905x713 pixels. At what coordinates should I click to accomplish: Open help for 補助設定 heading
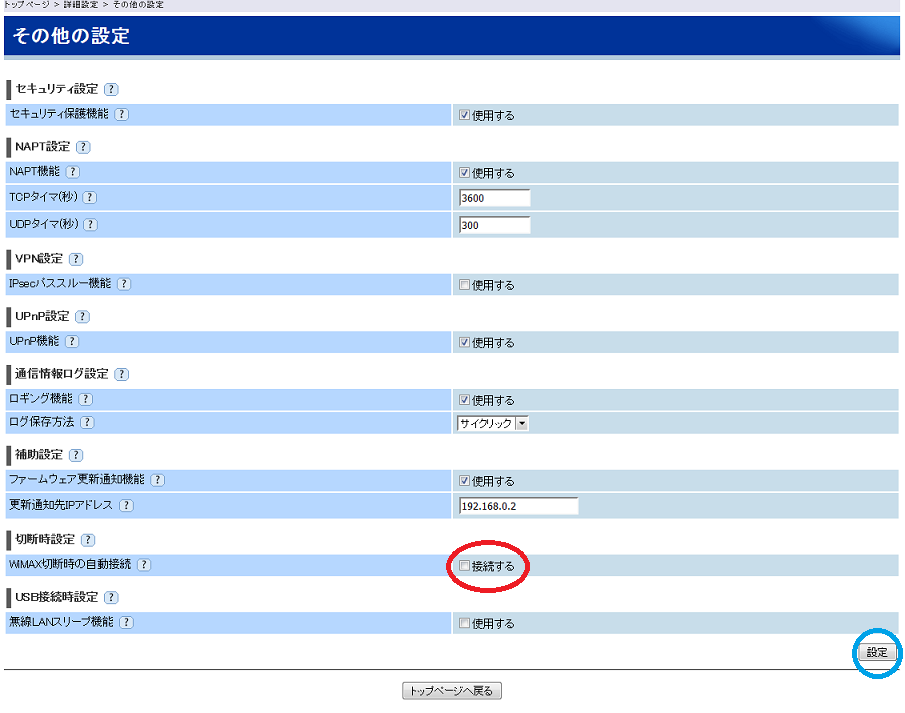(76, 455)
